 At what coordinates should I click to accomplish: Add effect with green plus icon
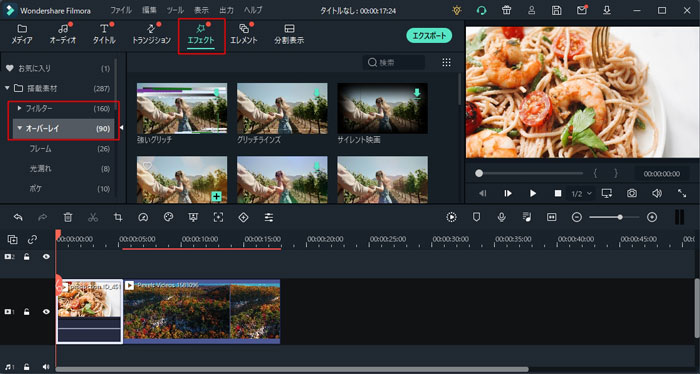coord(217,196)
